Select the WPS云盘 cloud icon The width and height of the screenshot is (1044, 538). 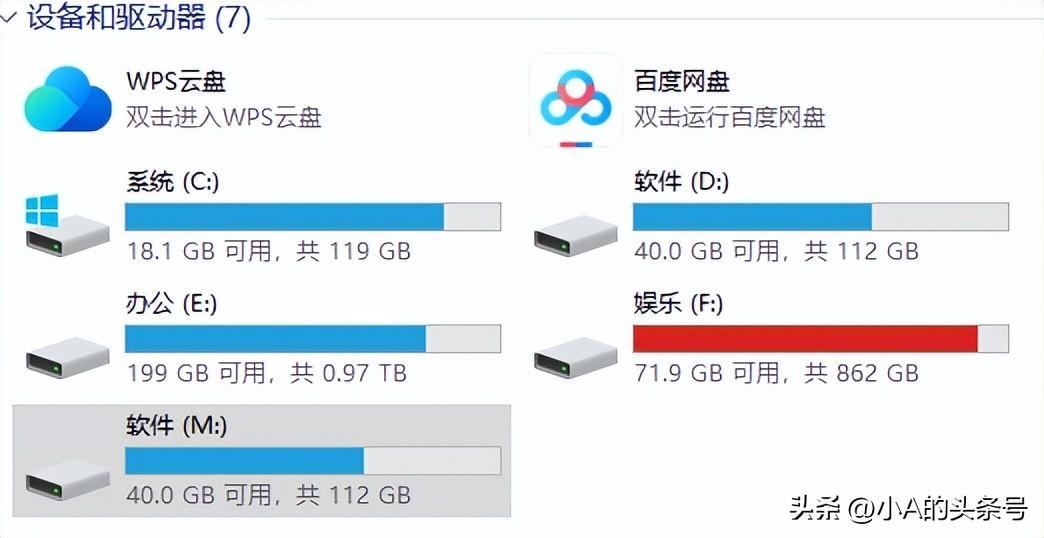click(x=68, y=99)
